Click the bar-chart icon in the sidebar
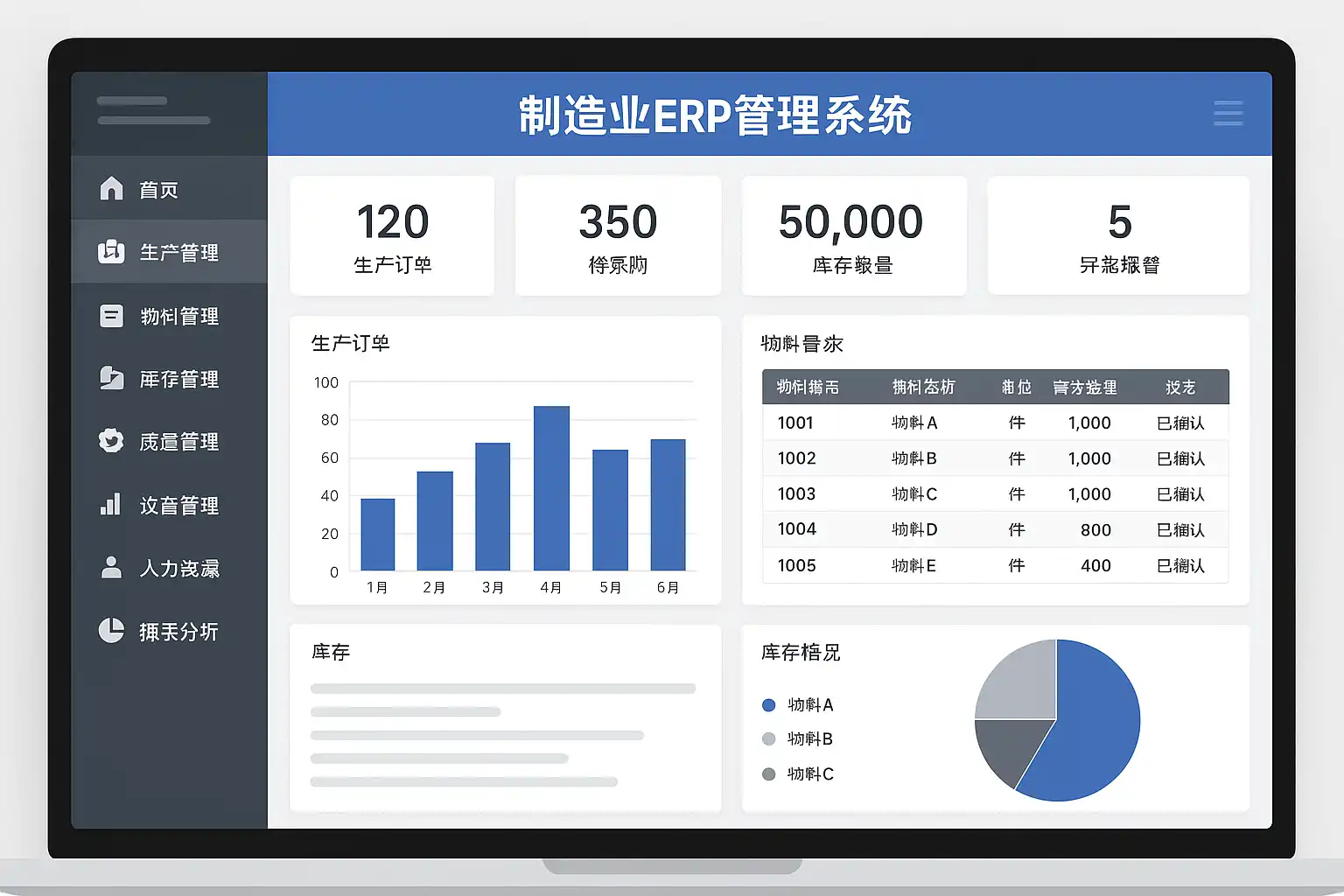This screenshot has width=1344, height=896. pyautogui.click(x=110, y=504)
